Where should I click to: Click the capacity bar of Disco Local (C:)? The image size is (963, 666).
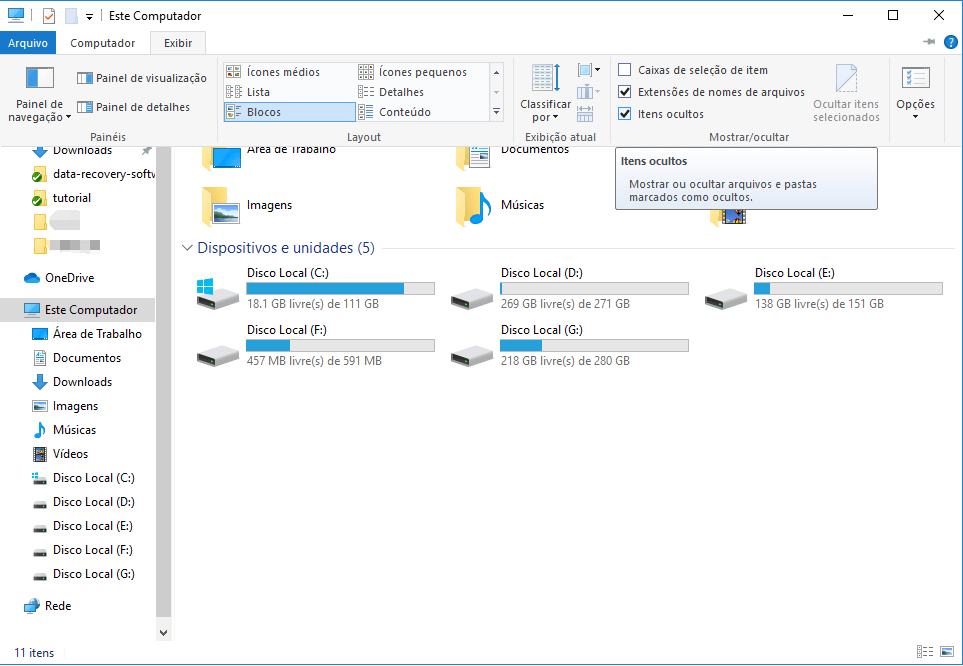coord(340,287)
